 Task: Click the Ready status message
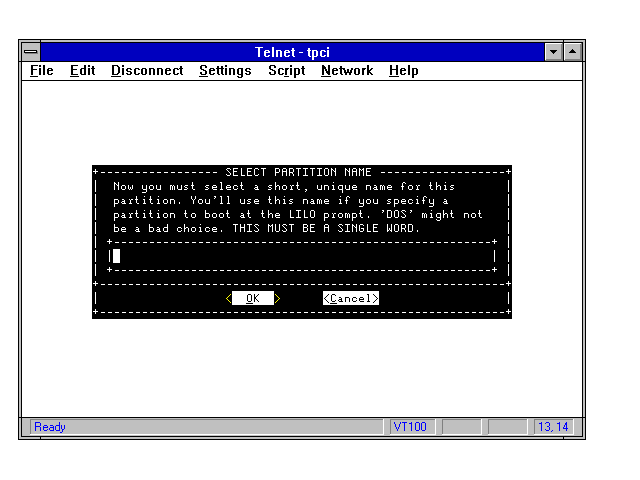tap(50, 427)
